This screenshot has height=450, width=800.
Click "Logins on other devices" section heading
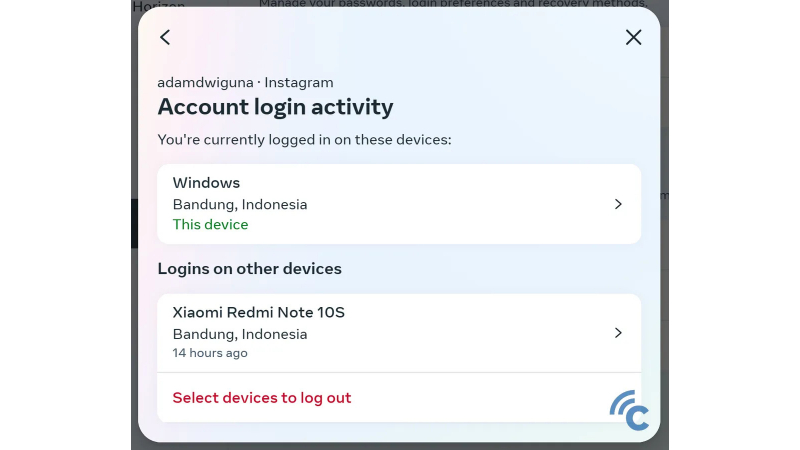tap(249, 269)
